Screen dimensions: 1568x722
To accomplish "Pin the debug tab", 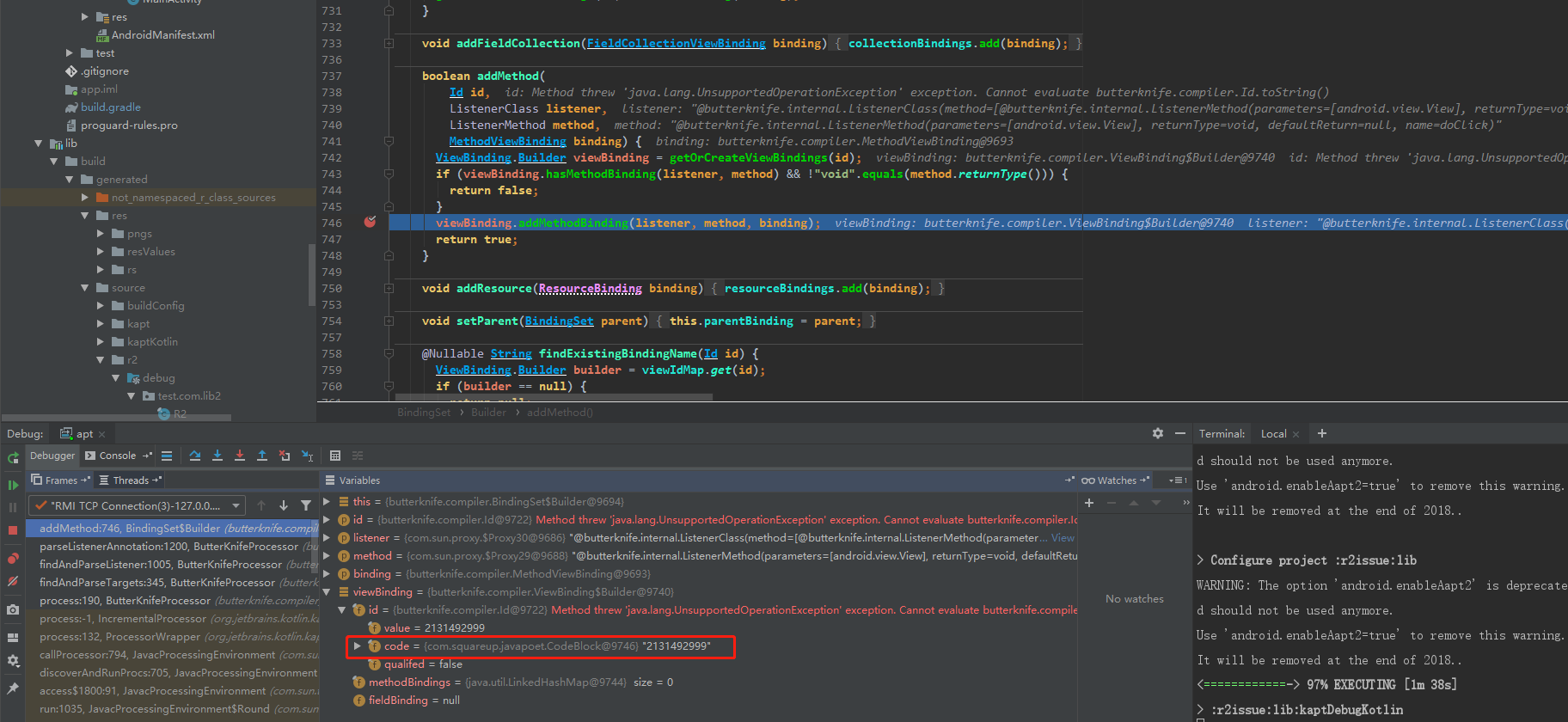I will (x=13, y=688).
